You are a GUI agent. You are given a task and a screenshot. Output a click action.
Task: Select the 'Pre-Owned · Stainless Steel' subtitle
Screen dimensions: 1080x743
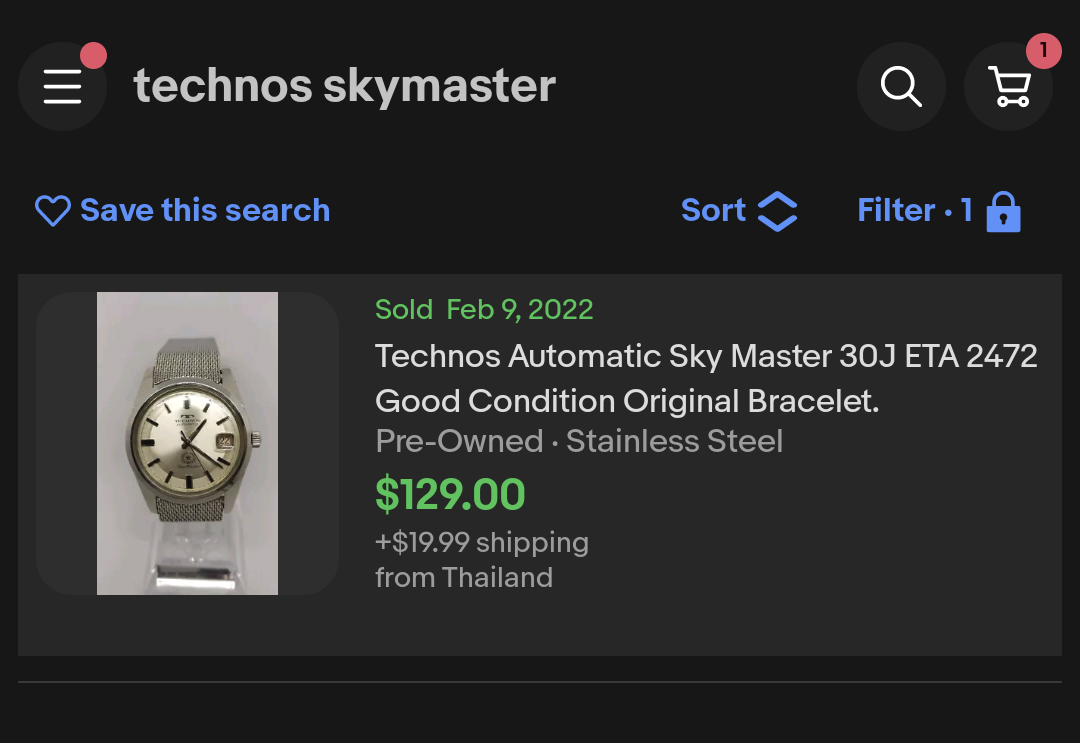pos(579,441)
